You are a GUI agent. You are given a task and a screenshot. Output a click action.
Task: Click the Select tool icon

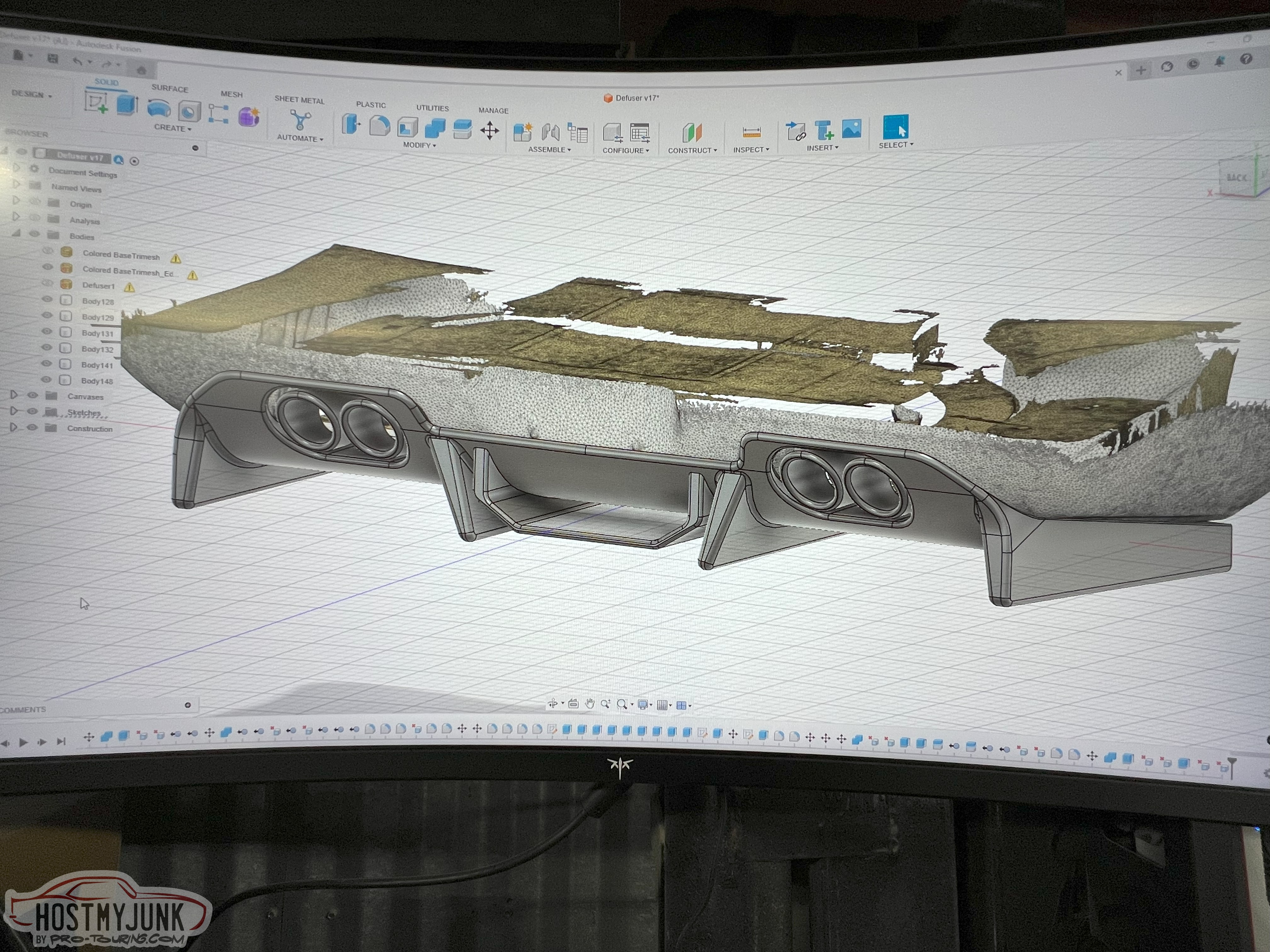(x=896, y=127)
